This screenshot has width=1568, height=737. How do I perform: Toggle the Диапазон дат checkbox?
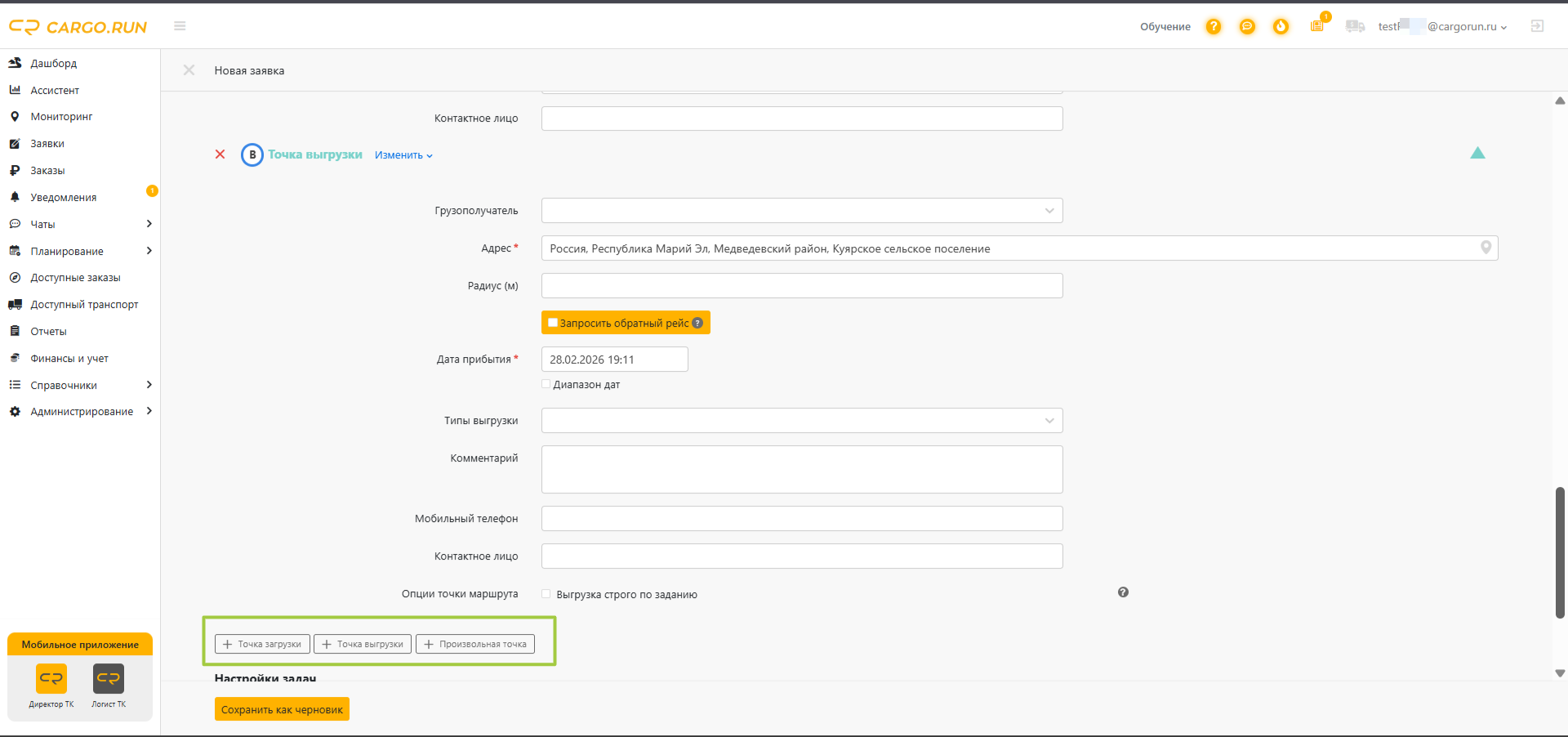(546, 384)
